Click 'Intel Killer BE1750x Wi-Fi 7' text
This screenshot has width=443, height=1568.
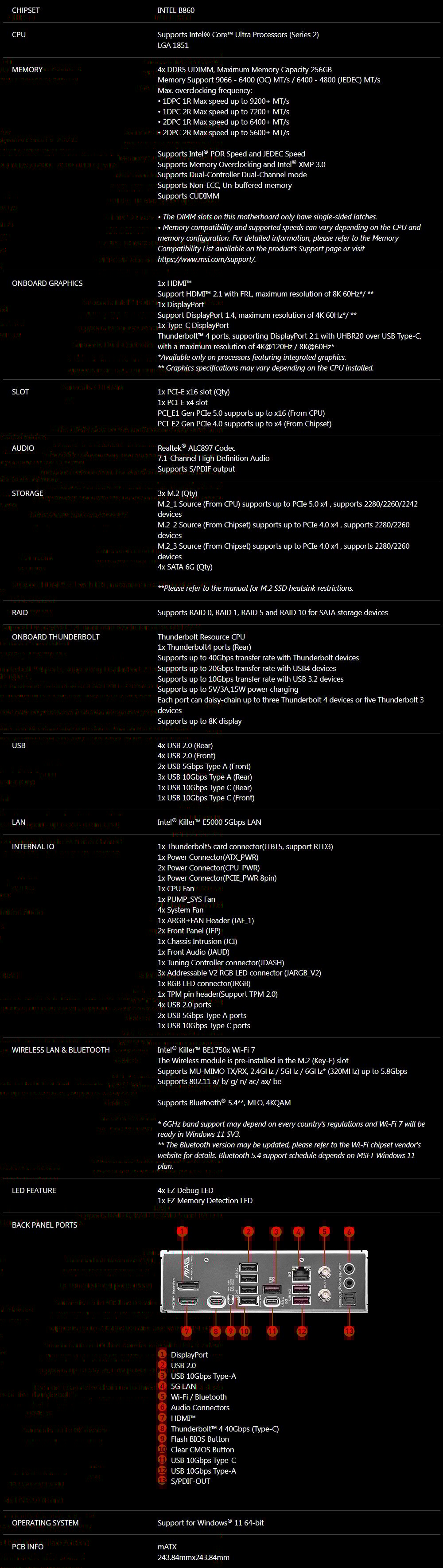coord(206,1050)
